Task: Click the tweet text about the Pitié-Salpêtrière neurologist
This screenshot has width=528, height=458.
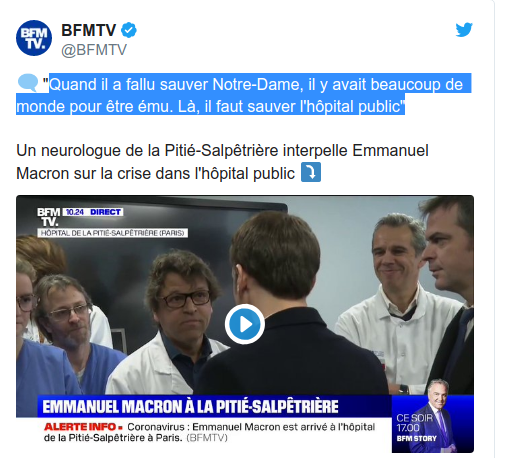Action: pos(222,162)
